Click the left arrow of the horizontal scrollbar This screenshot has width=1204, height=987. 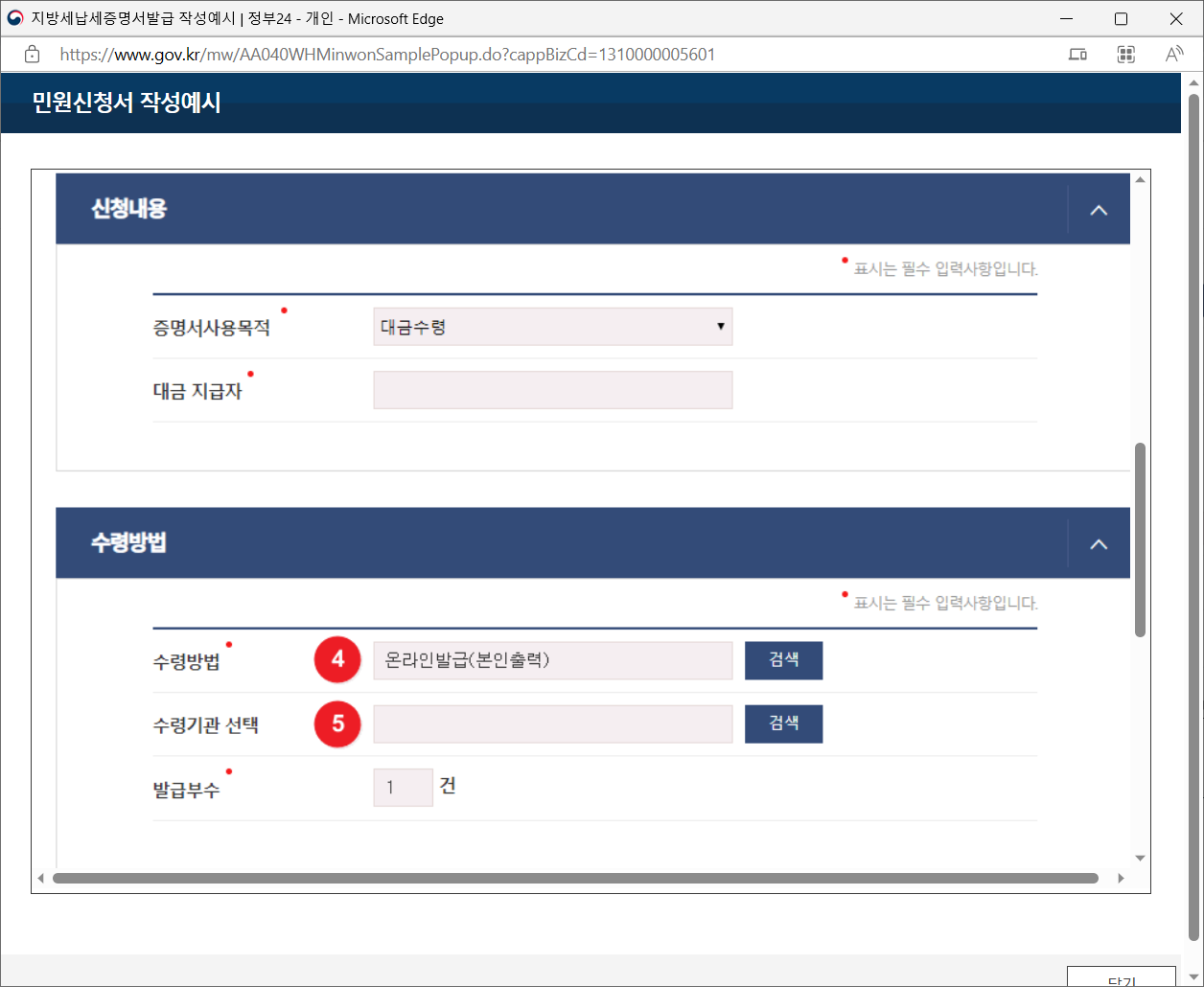[x=40, y=877]
